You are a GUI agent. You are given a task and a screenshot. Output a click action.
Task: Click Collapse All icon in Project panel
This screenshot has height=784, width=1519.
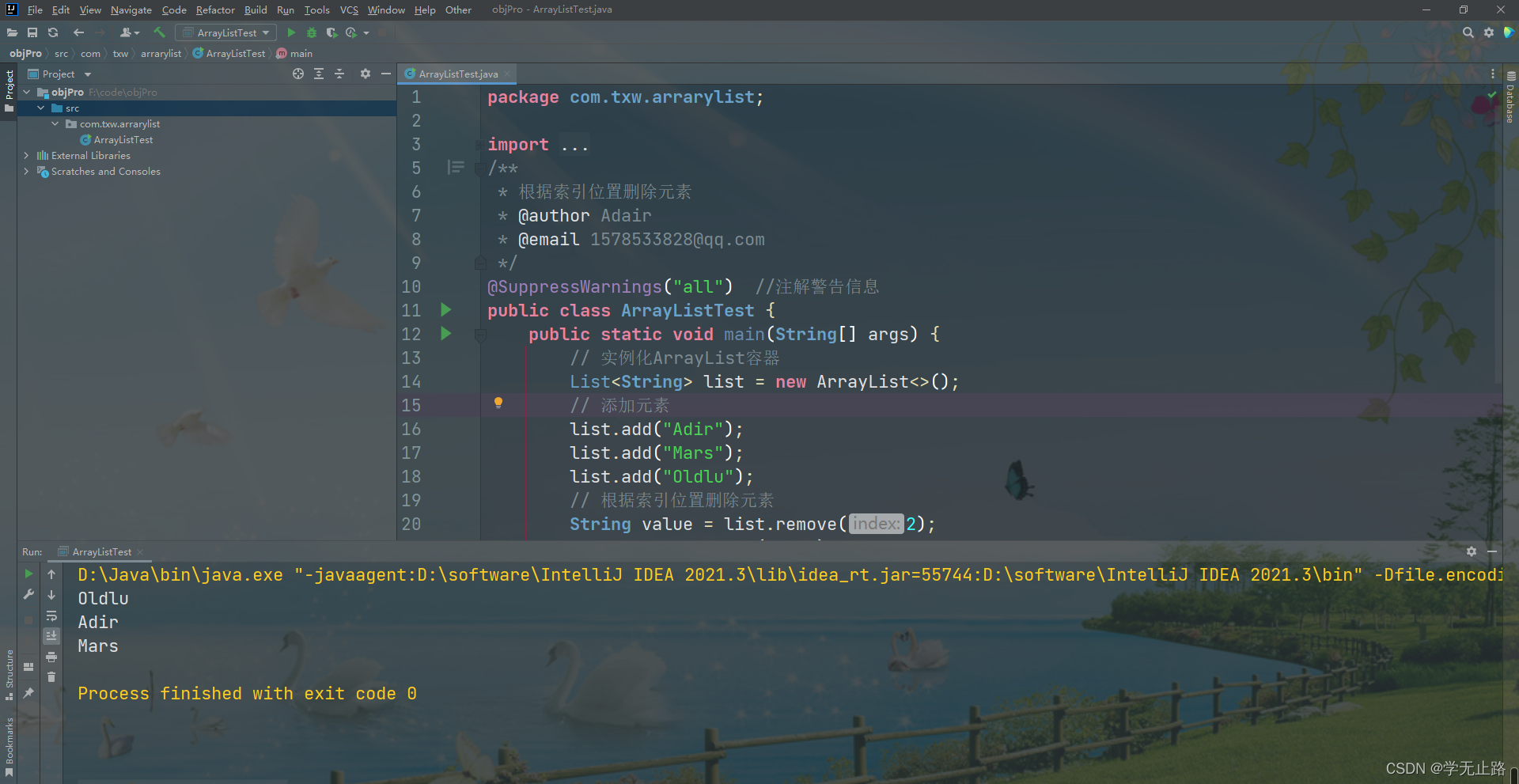coord(339,74)
